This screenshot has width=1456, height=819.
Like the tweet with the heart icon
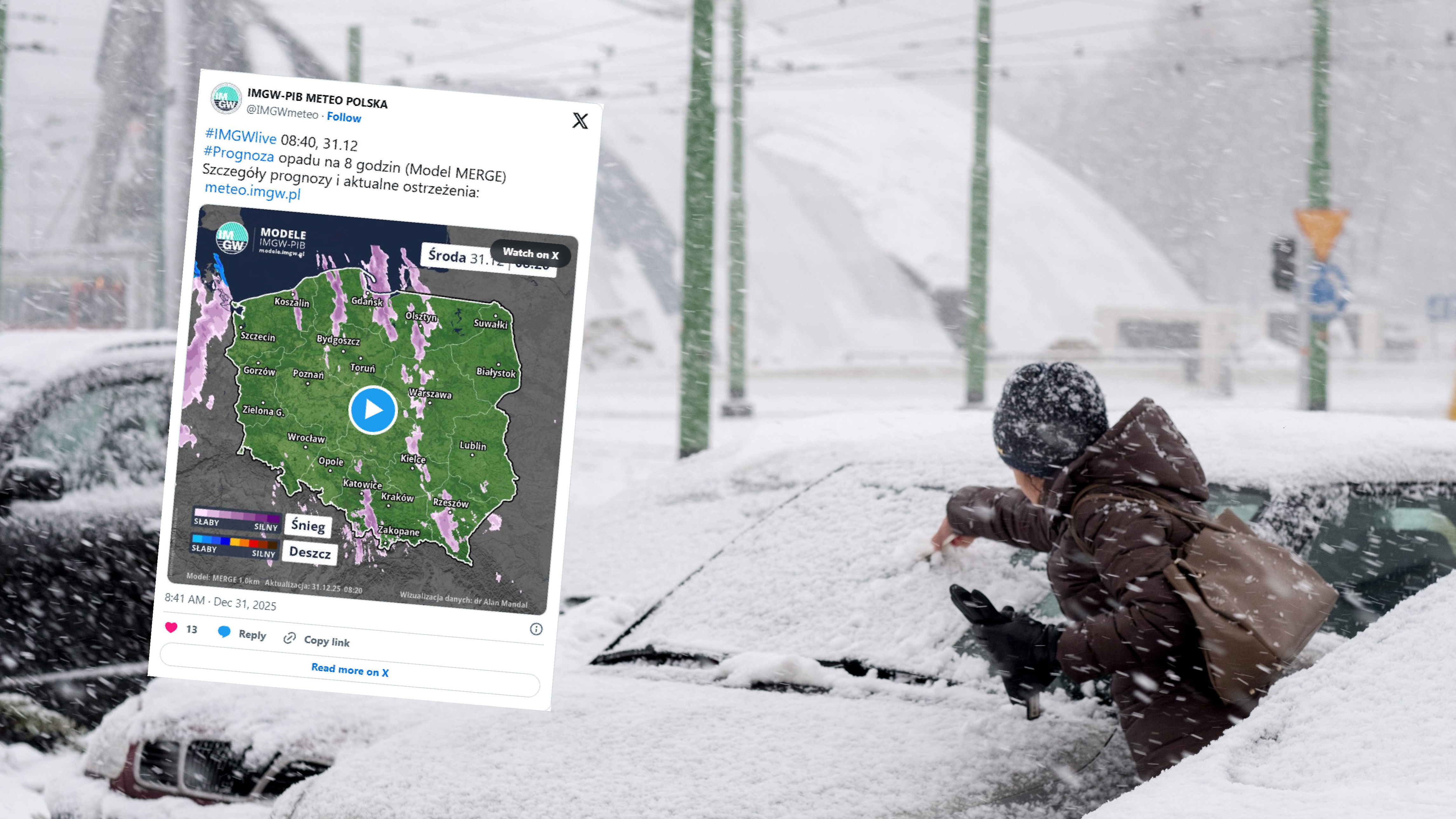pos(171,627)
